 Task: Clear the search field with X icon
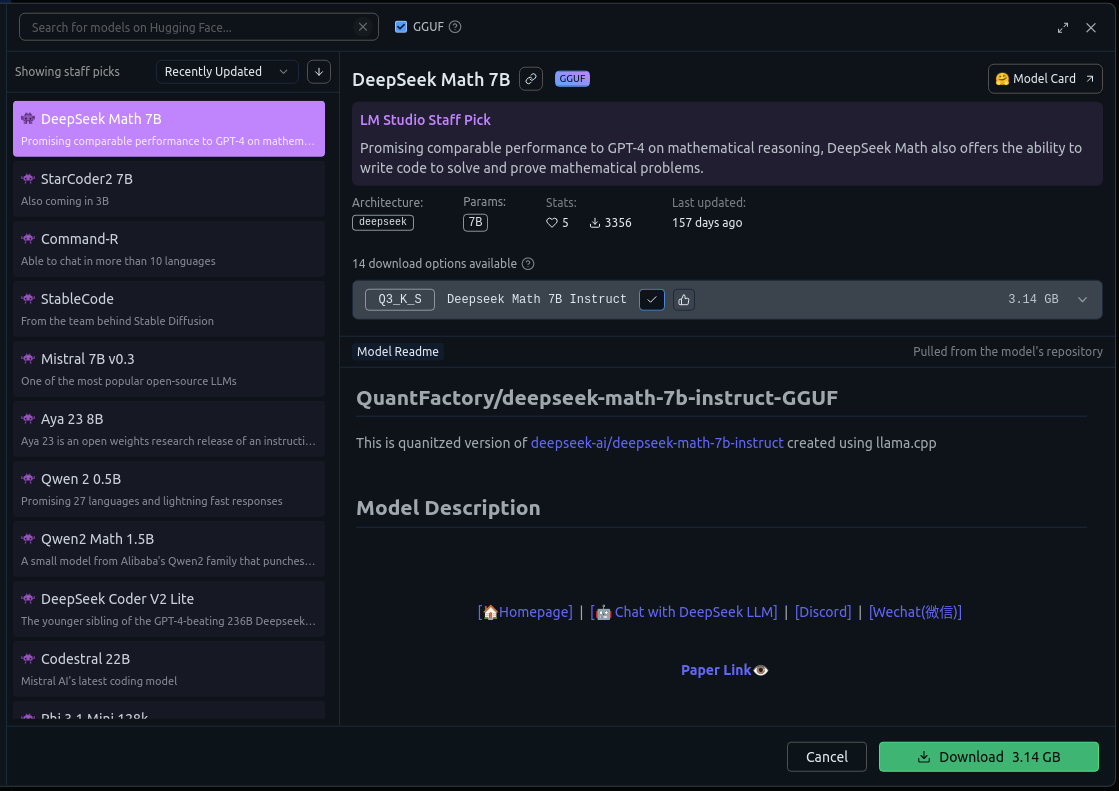[364, 27]
